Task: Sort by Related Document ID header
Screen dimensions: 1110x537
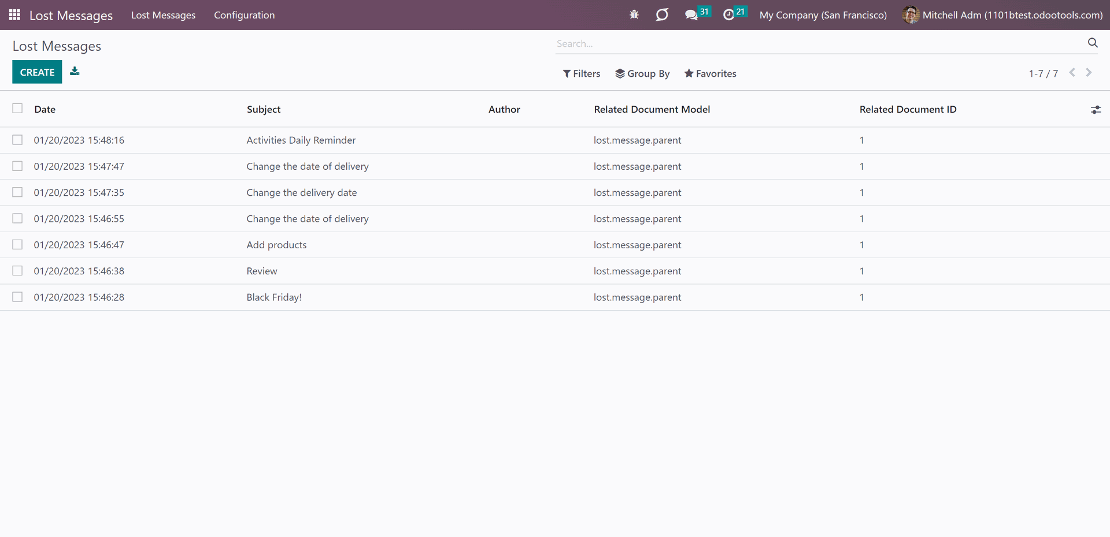Action: (908, 110)
